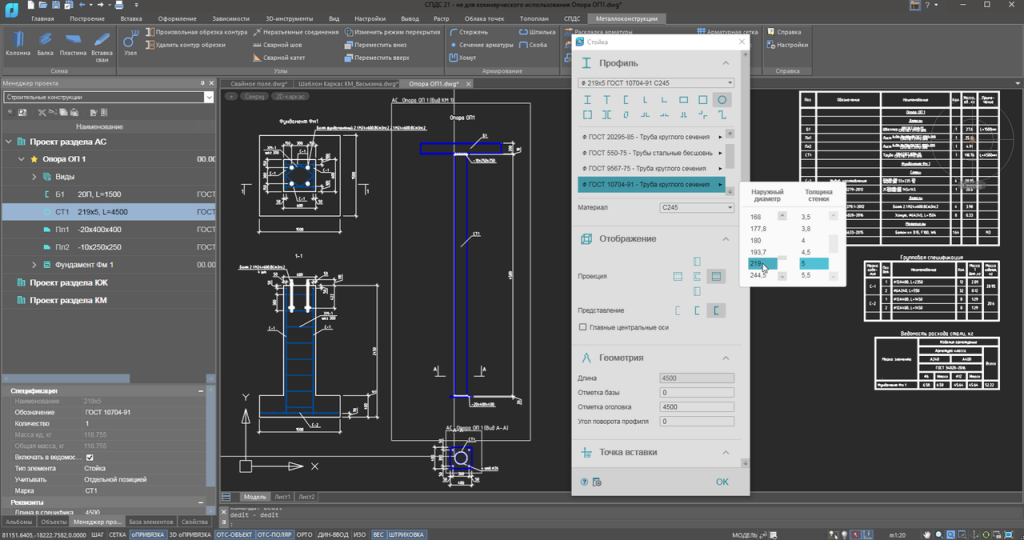
Task: Select wall thickness 5 in the list
Action: click(x=814, y=264)
